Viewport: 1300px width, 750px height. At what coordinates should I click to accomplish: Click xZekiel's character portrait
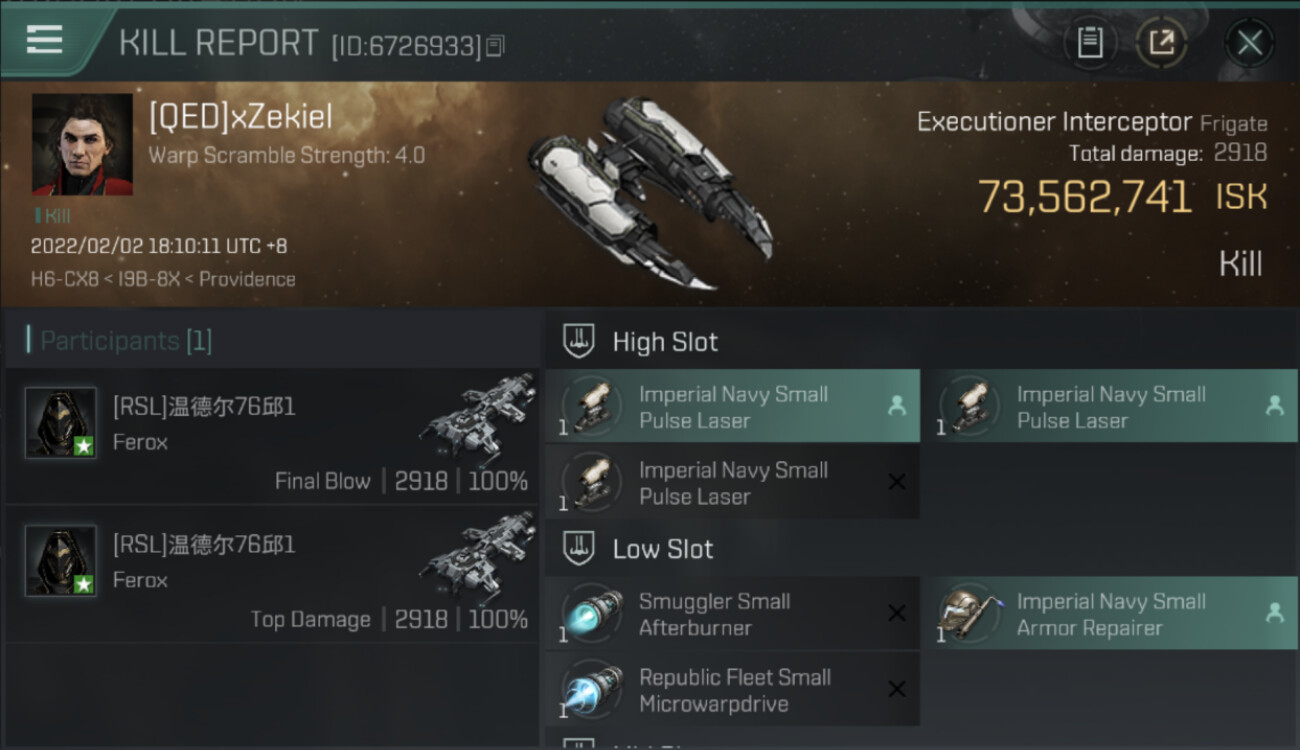[x=82, y=144]
